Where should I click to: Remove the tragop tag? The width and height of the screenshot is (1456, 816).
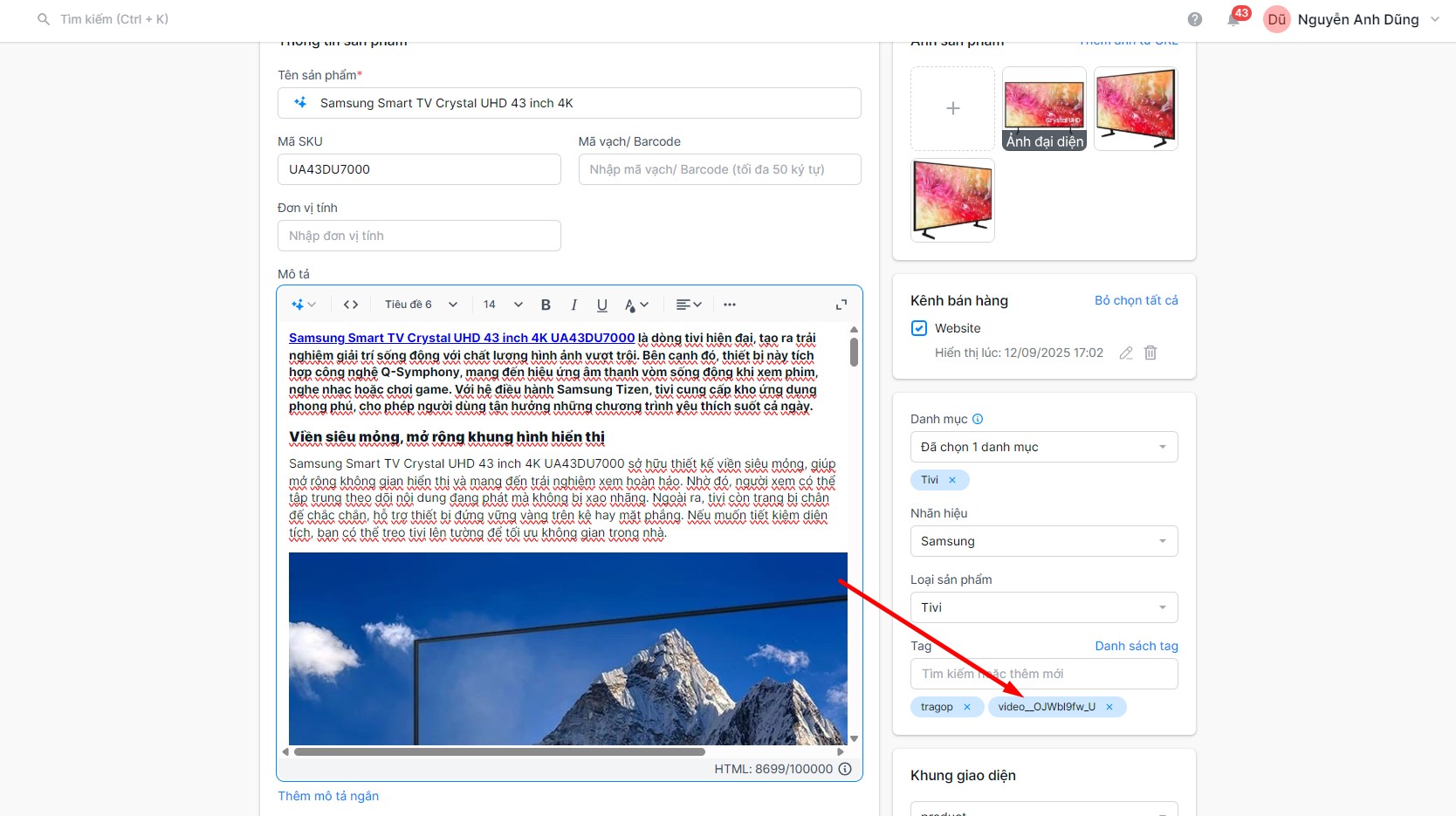967,707
